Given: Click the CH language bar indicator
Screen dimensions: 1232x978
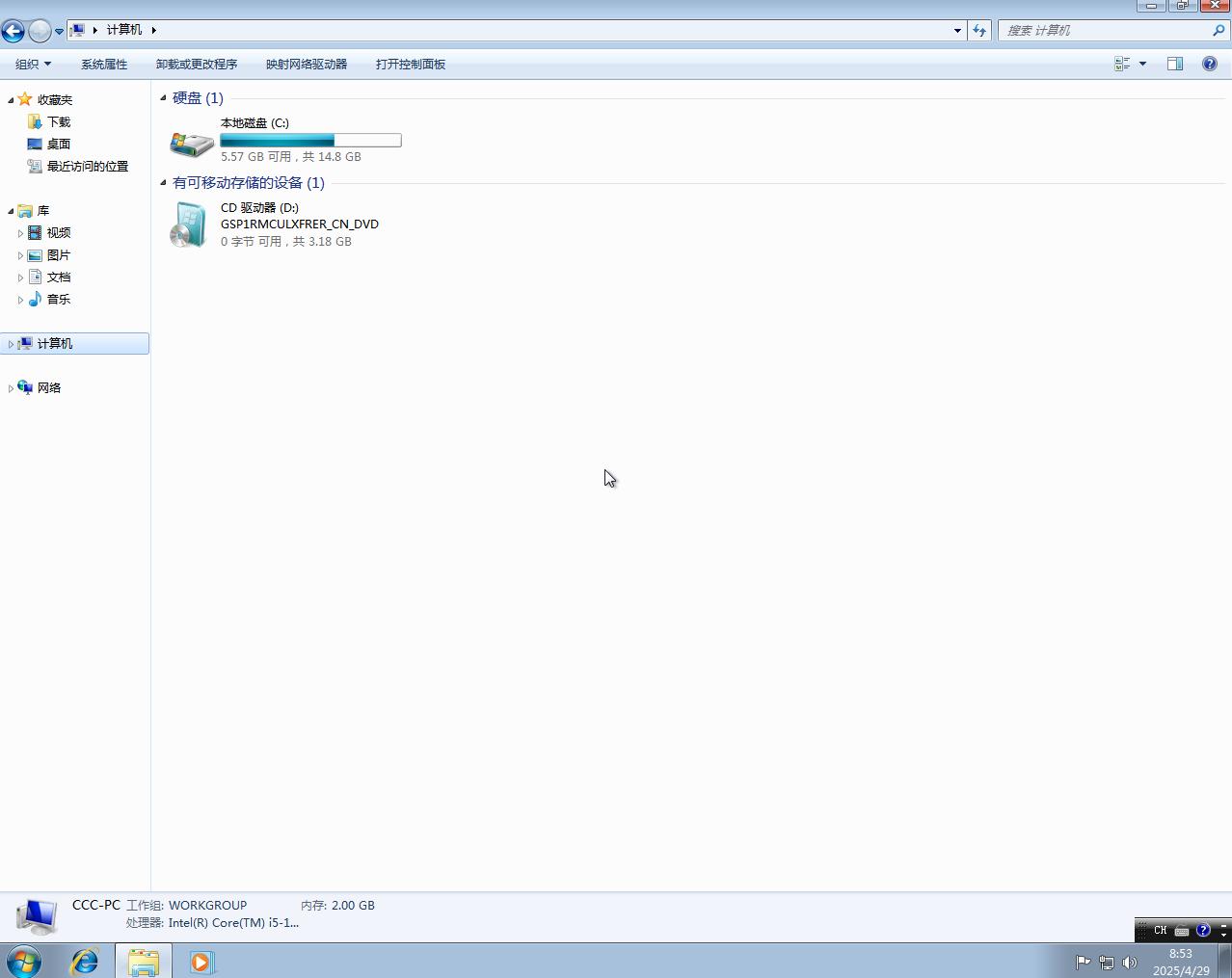Looking at the screenshot, I should 1161,931.
